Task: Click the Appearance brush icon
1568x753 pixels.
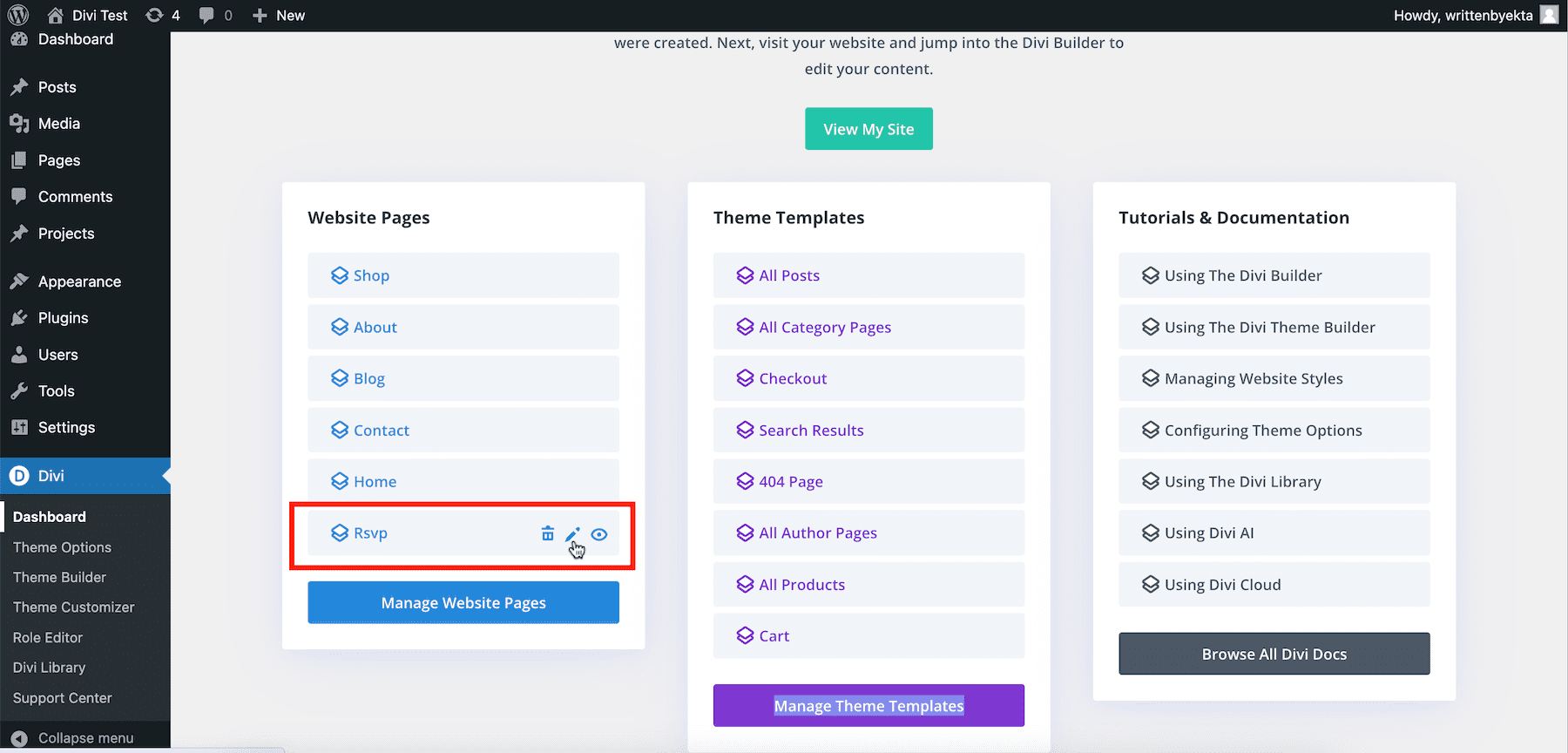Action: coord(19,282)
